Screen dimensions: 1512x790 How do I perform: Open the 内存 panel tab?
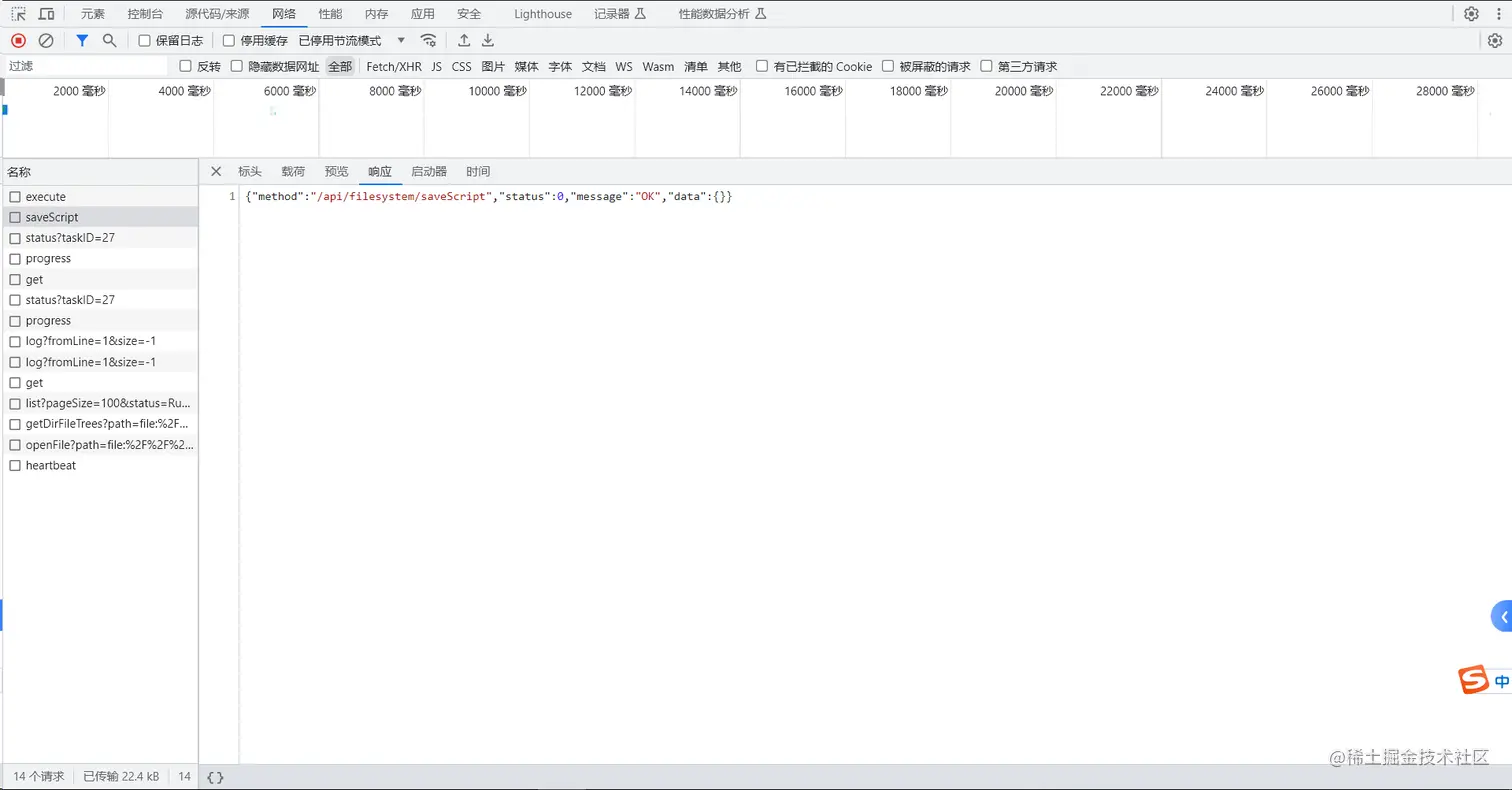coord(376,14)
